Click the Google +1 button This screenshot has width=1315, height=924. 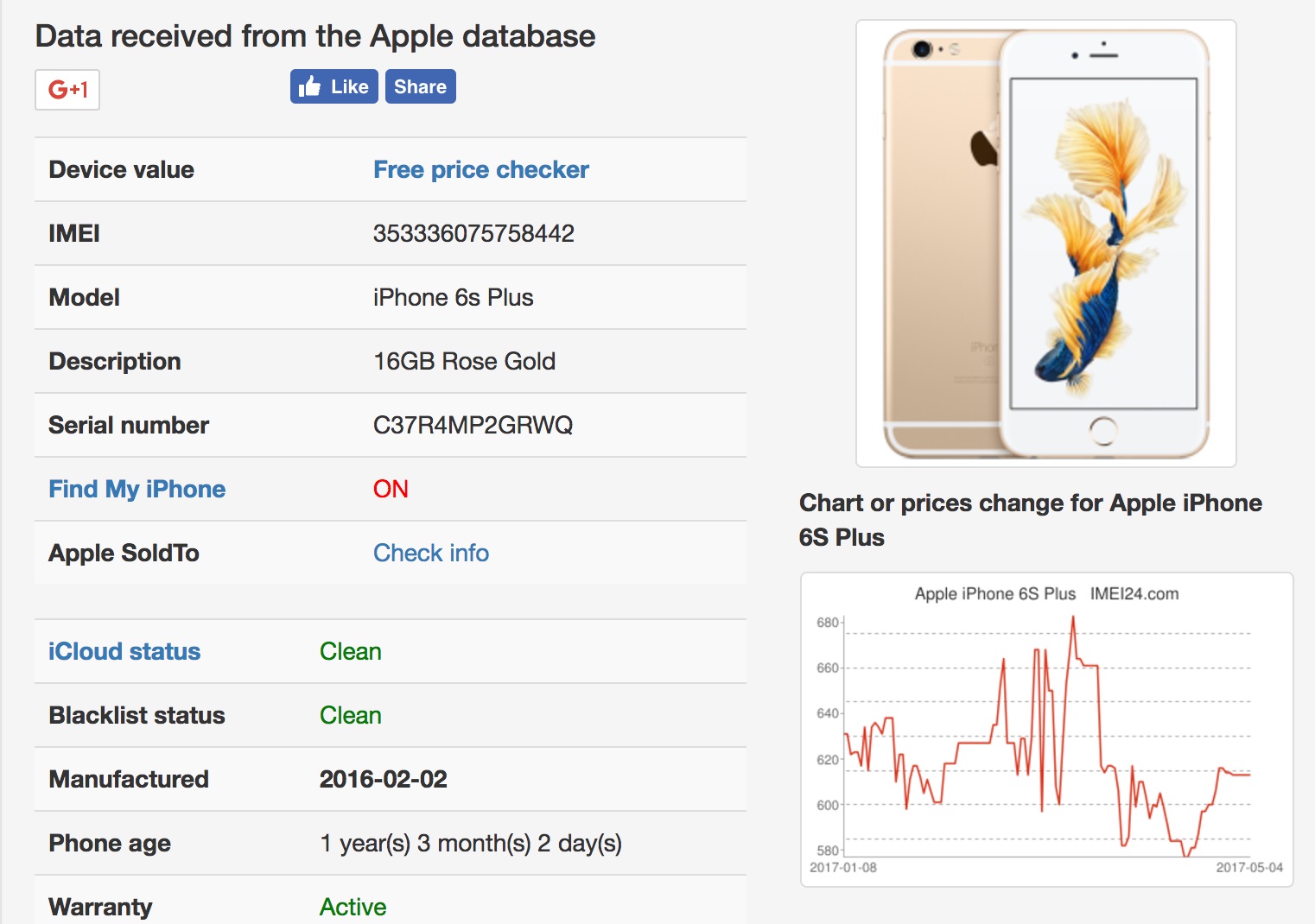pos(67,89)
